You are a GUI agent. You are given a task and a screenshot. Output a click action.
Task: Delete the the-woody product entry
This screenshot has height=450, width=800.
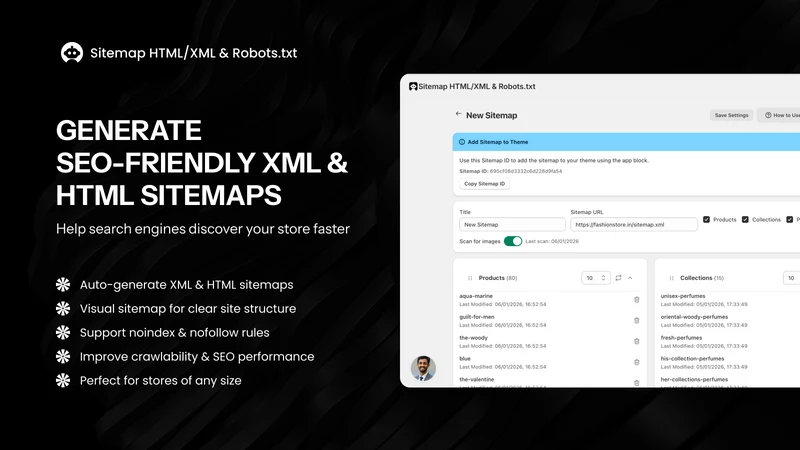point(636,342)
